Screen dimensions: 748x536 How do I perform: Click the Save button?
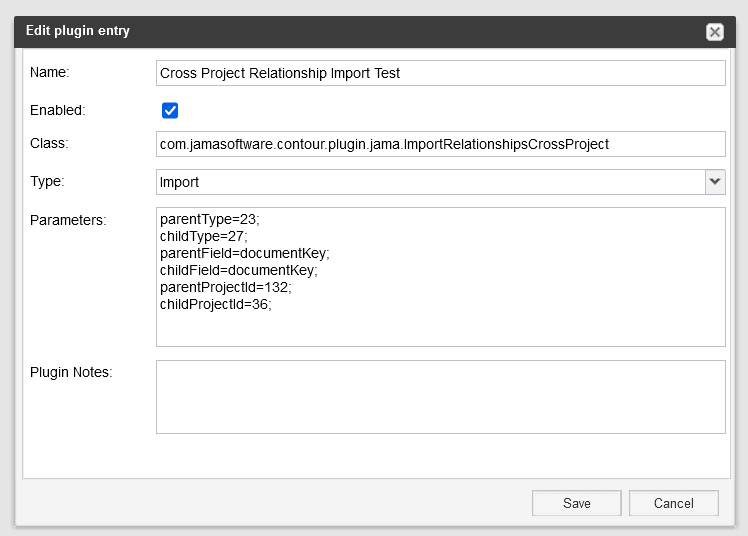coord(576,503)
